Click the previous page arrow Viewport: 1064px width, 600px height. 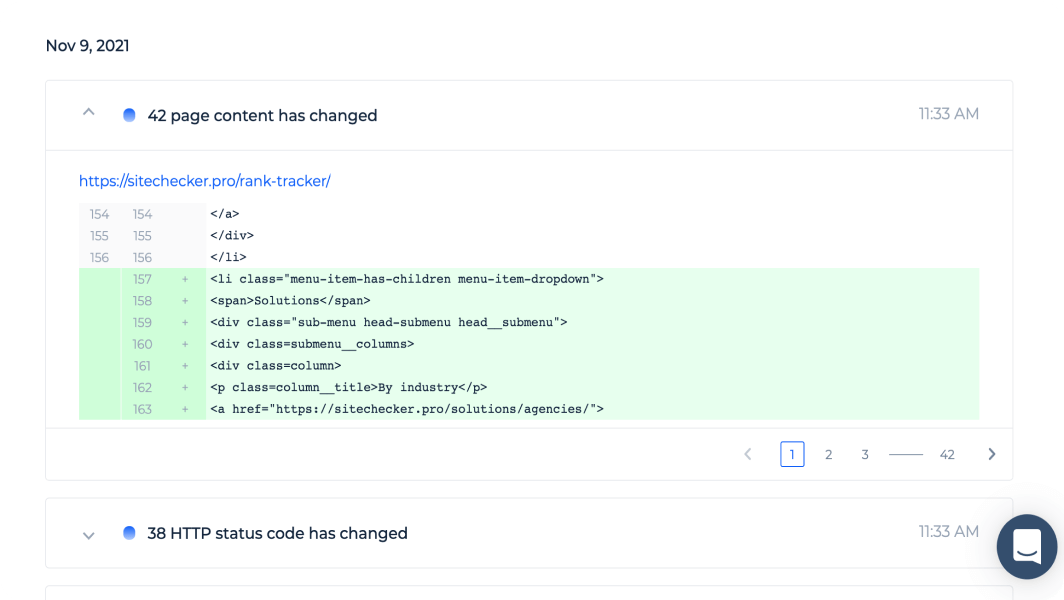[x=748, y=454]
